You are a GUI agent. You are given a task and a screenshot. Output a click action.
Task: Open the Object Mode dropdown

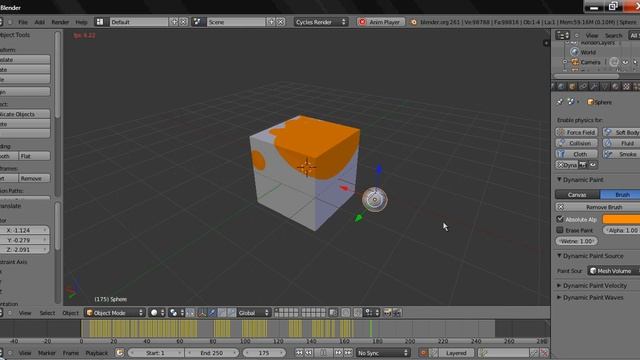(115, 313)
